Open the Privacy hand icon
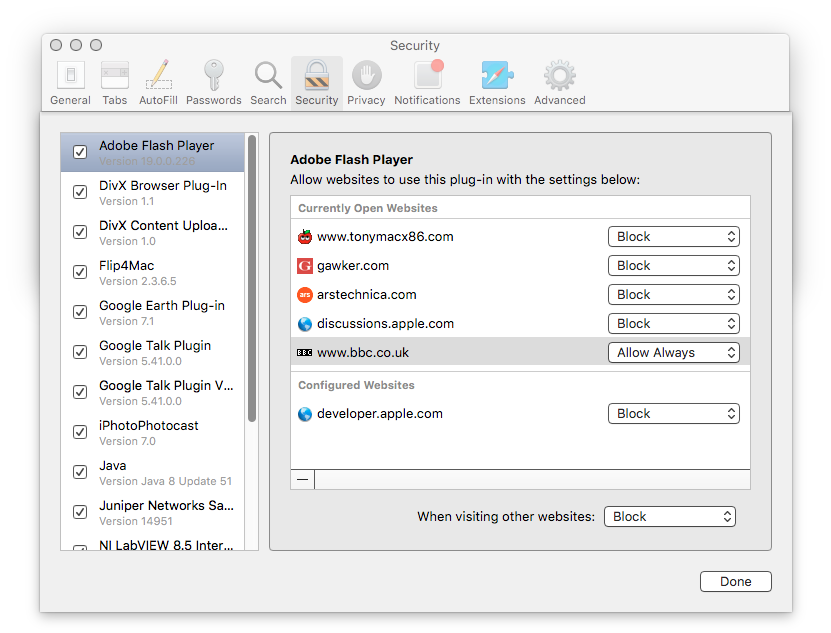 (x=367, y=75)
